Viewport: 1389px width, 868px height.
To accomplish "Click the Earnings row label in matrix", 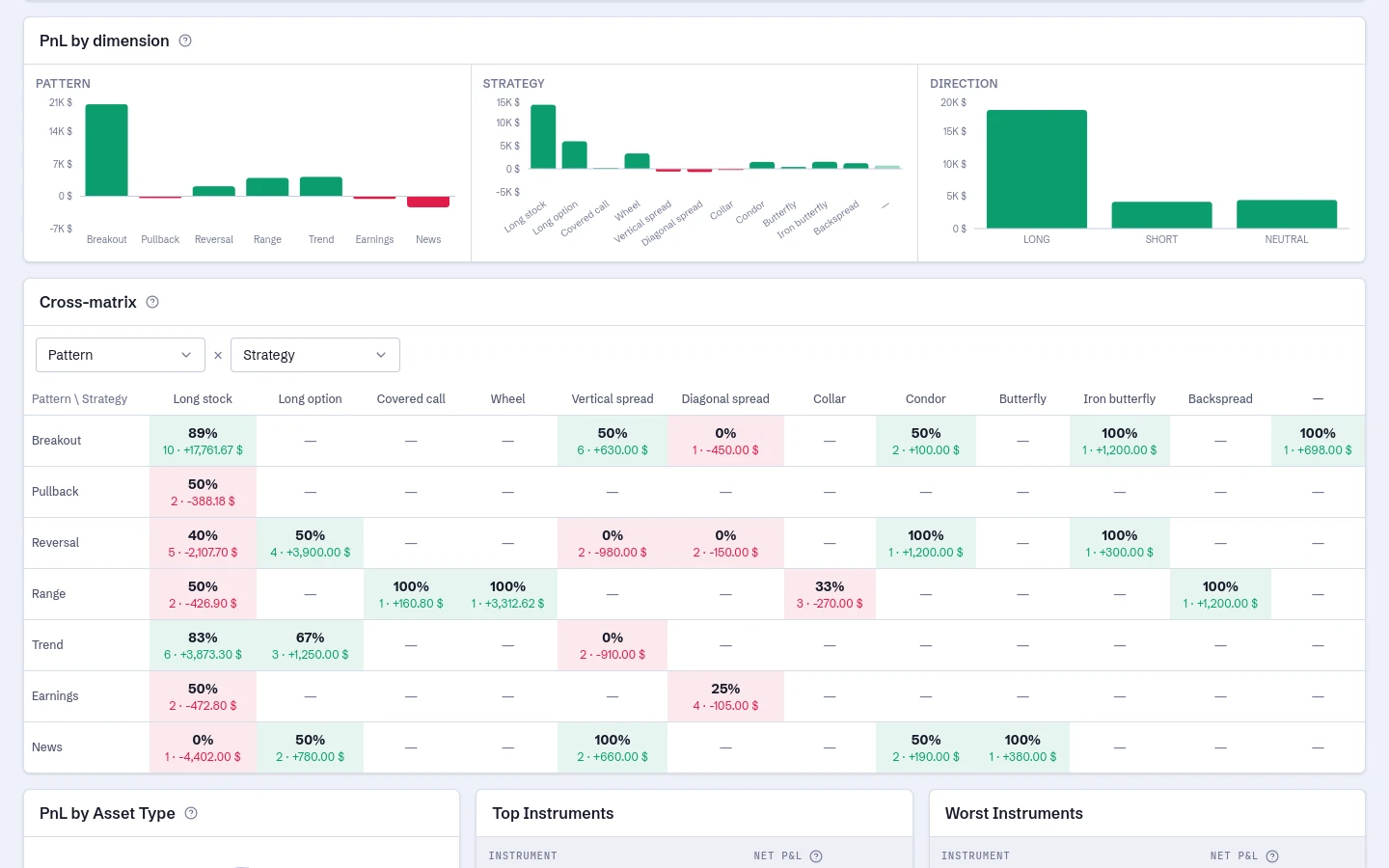I will (55, 696).
